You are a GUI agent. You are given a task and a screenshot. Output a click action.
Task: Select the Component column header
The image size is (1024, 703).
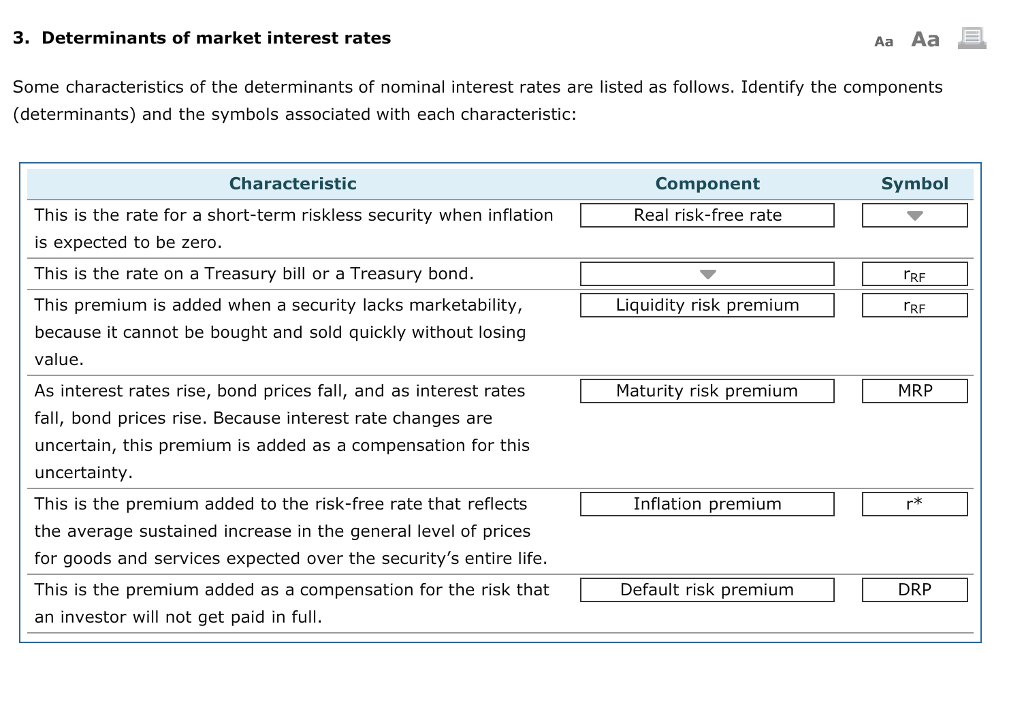point(707,183)
